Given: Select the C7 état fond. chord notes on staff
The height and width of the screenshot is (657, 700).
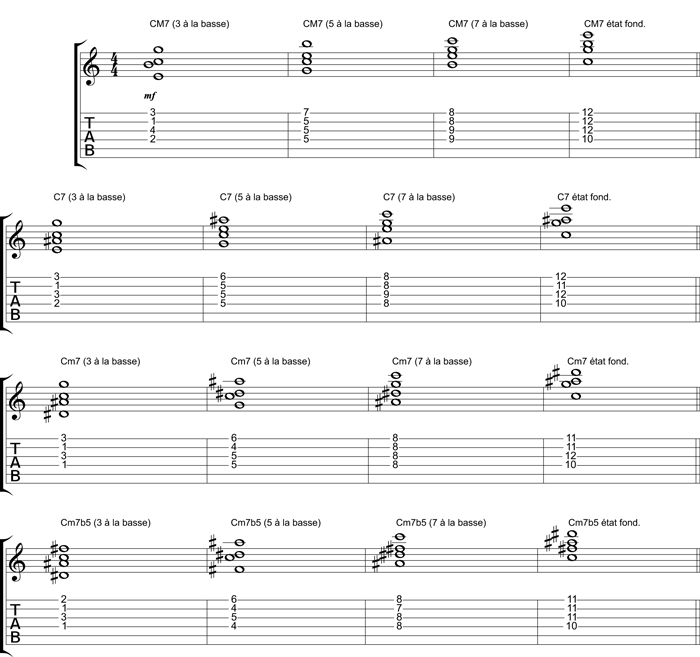Looking at the screenshot, I should coord(559,221).
